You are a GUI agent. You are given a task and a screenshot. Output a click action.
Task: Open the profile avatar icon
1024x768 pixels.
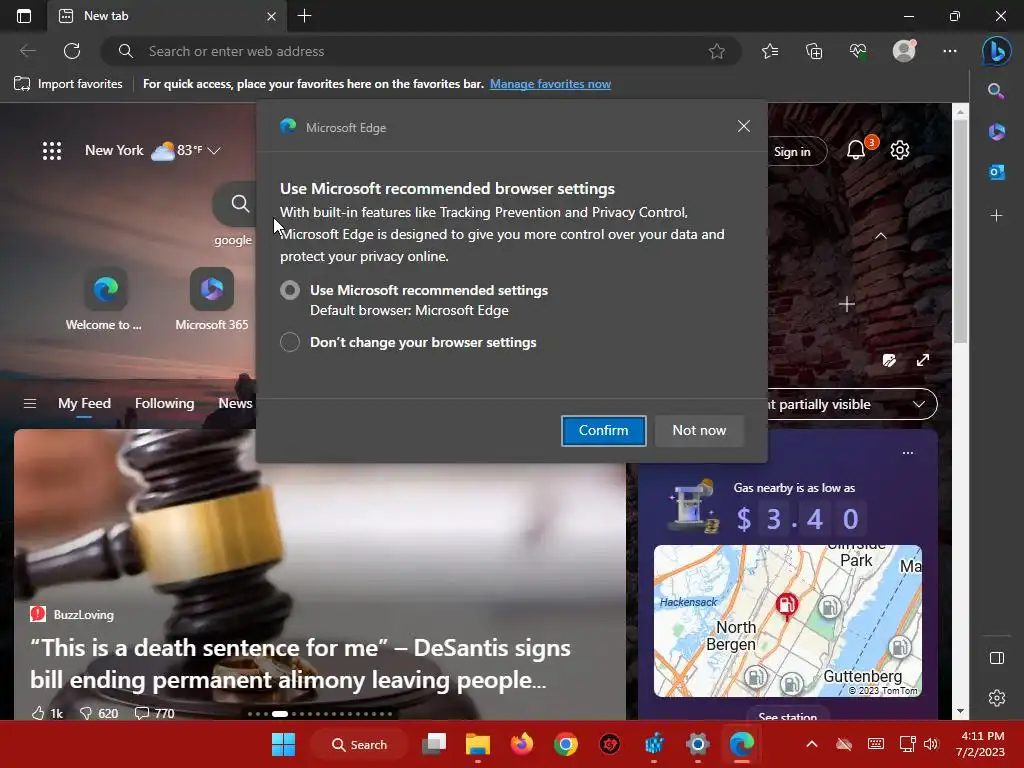[904, 51]
